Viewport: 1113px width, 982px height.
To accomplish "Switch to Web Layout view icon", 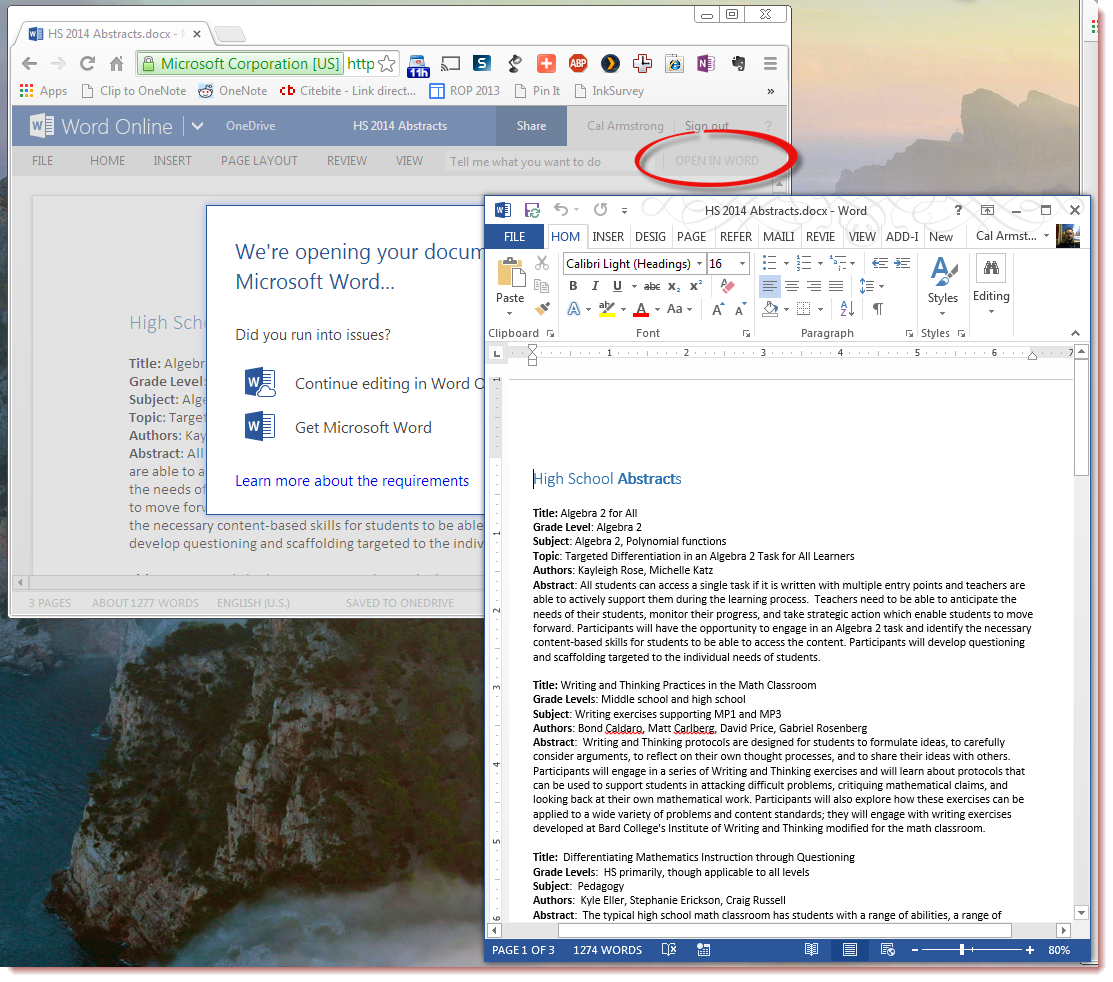I will tap(887, 949).
